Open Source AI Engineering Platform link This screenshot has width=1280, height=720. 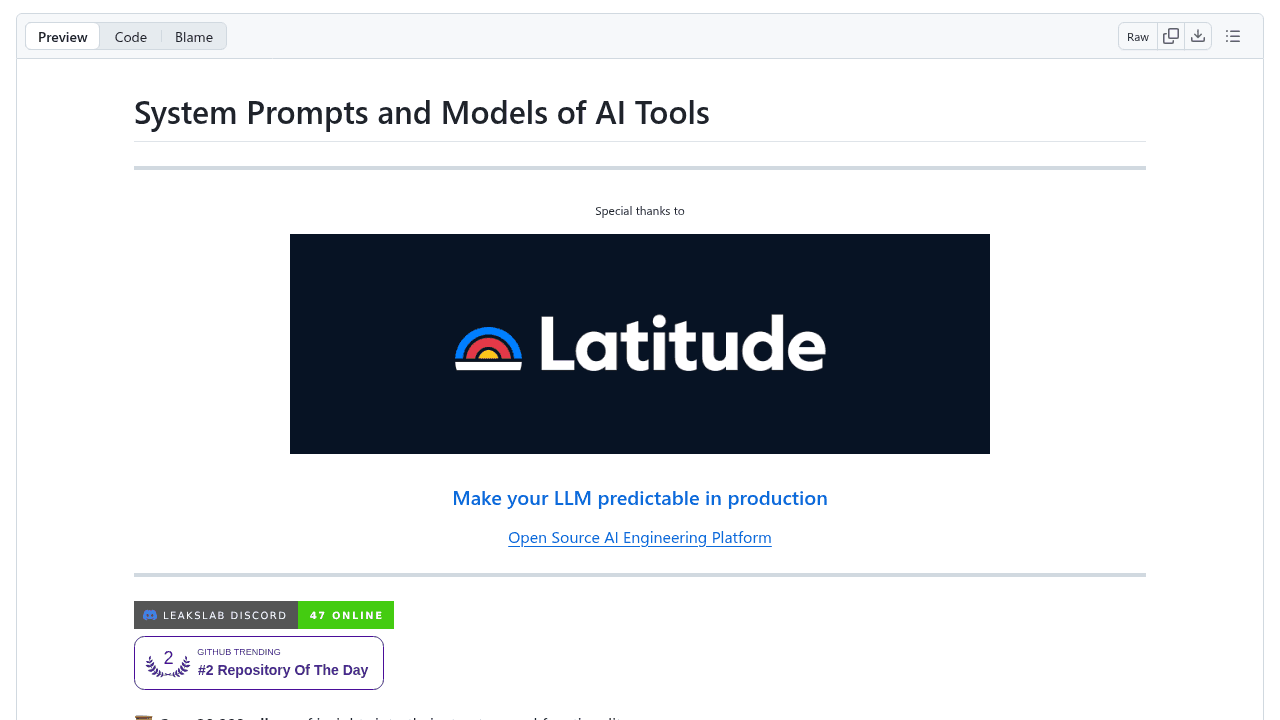click(639, 537)
